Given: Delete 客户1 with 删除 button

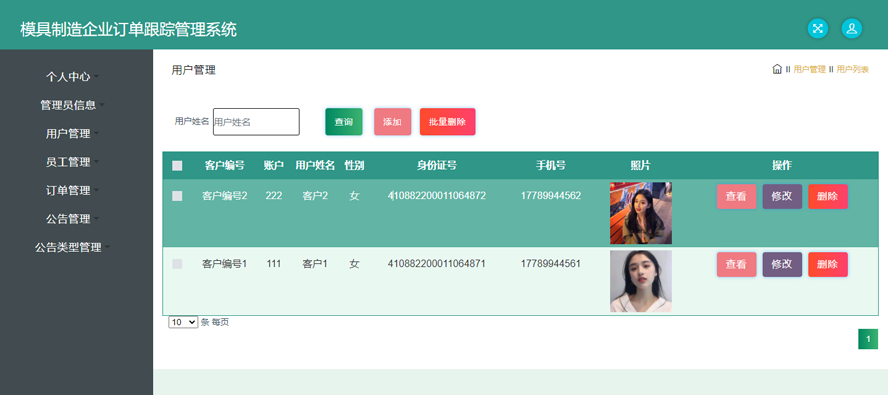Looking at the screenshot, I should pos(828,265).
